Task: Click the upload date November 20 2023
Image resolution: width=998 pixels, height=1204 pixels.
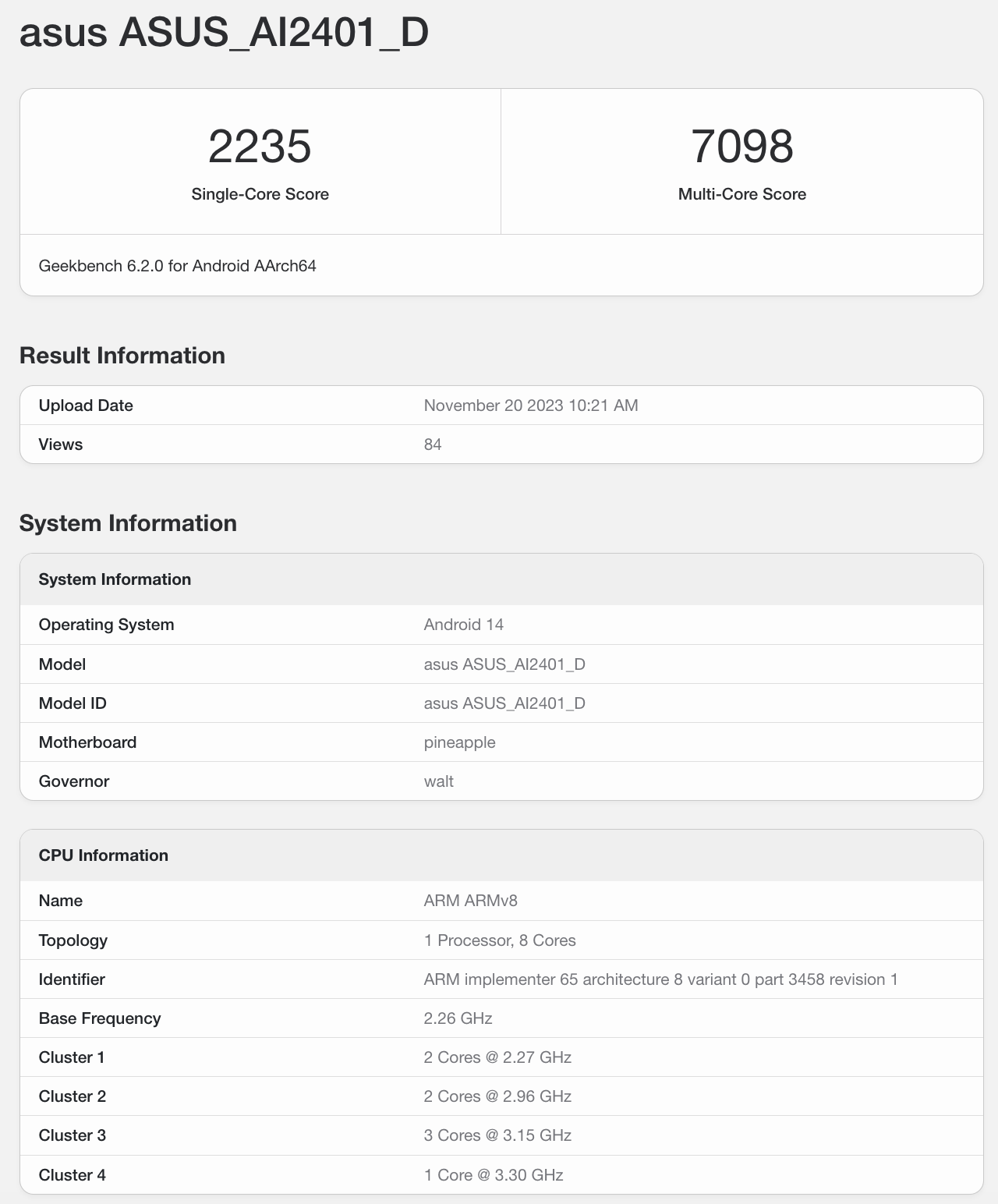Action: click(530, 405)
